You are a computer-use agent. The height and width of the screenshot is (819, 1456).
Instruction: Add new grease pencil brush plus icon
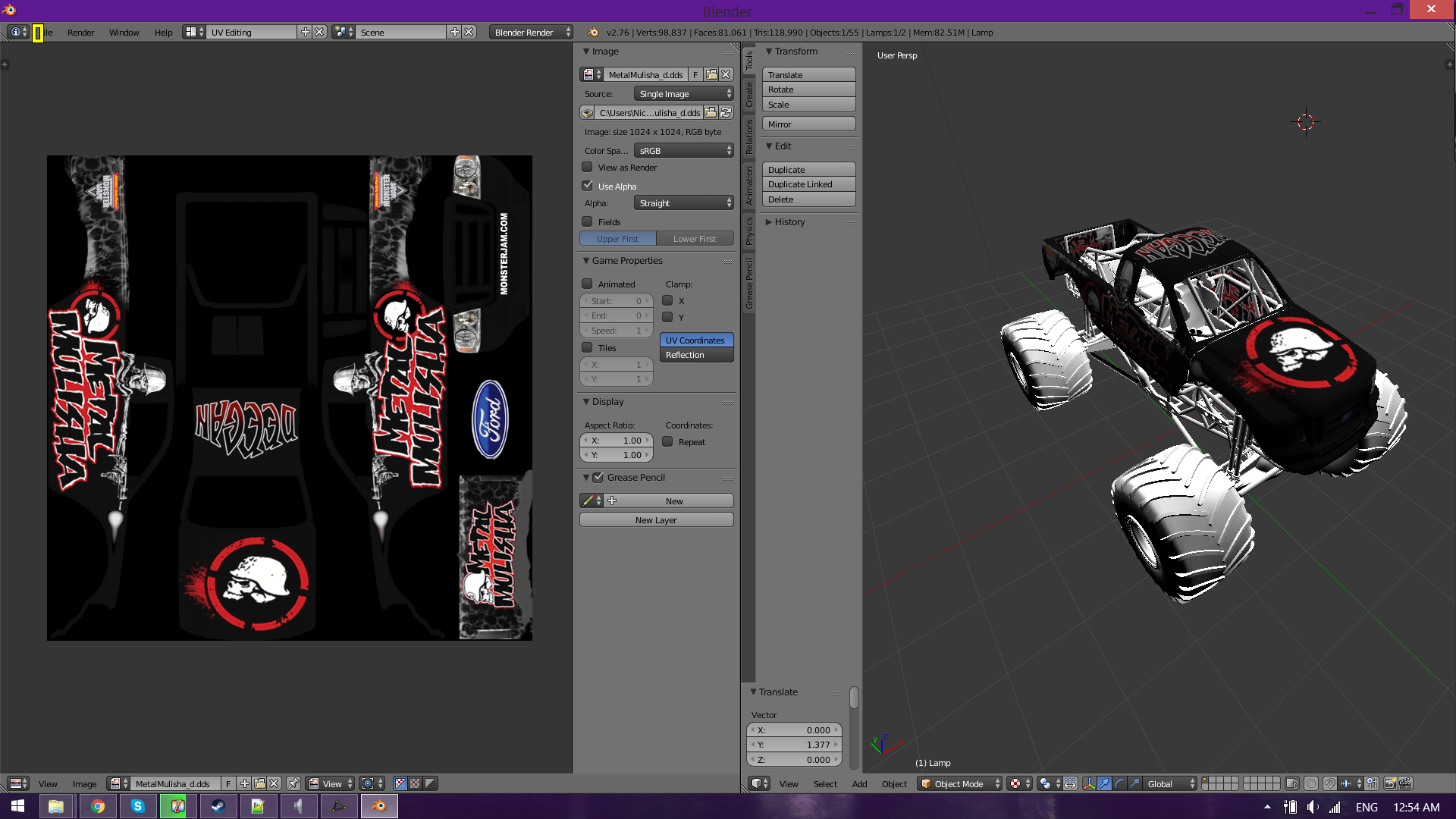(612, 500)
